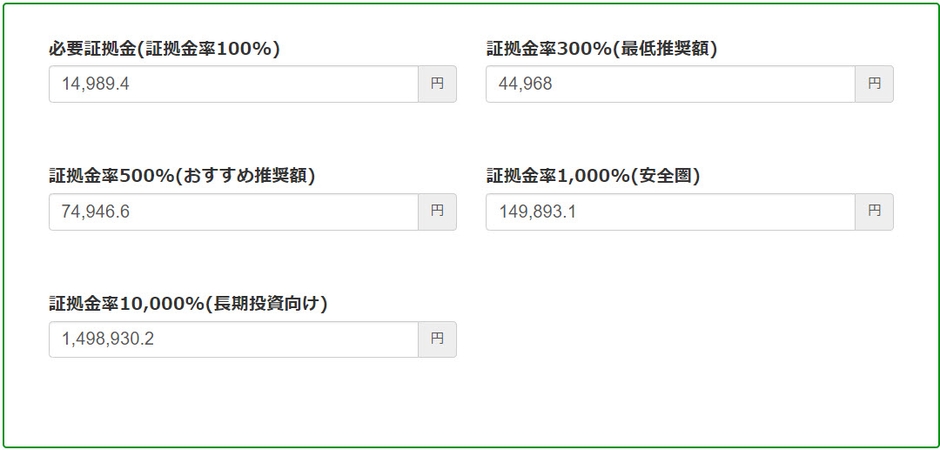
Task: Click the 円 unit beside 14,989.4
Action: coord(437,85)
